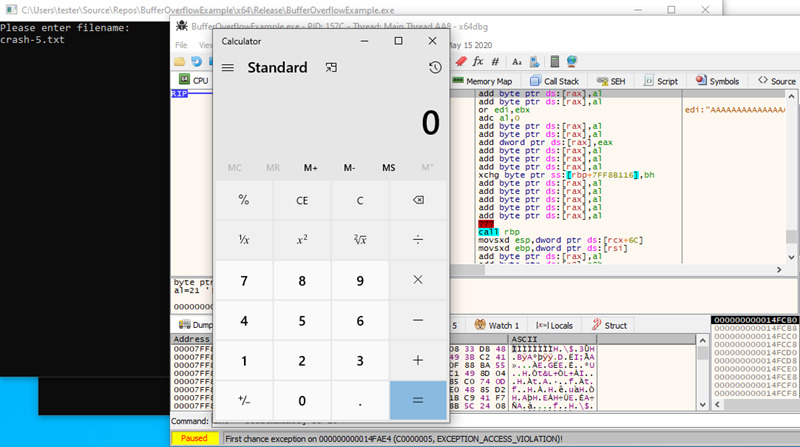The height and width of the screenshot is (447, 800).
Task: Click disassembly vertical scrollbar up arrow
Action: [791, 96]
